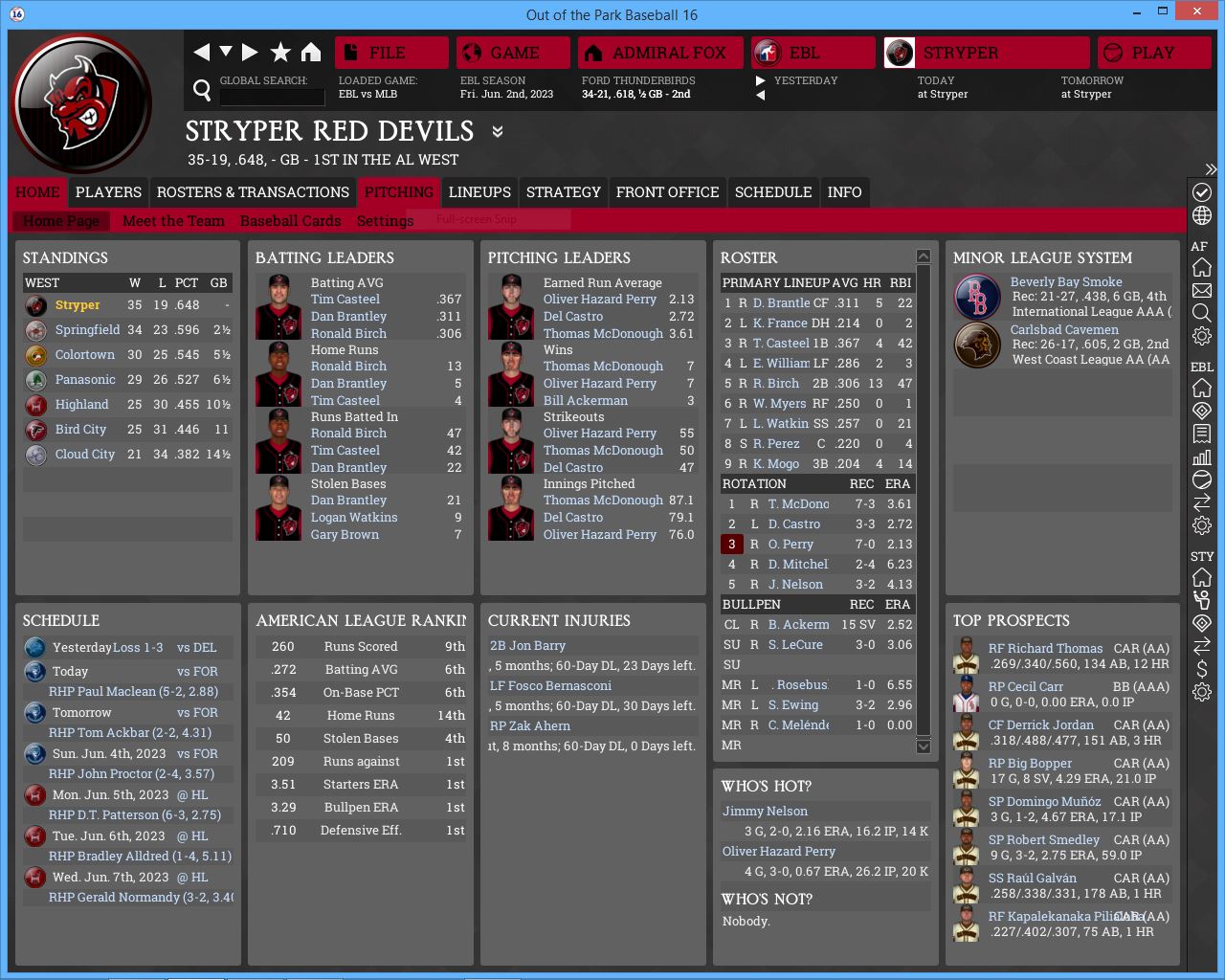Open the Springfield team link in standings
The image size is (1225, 980).
87,330
